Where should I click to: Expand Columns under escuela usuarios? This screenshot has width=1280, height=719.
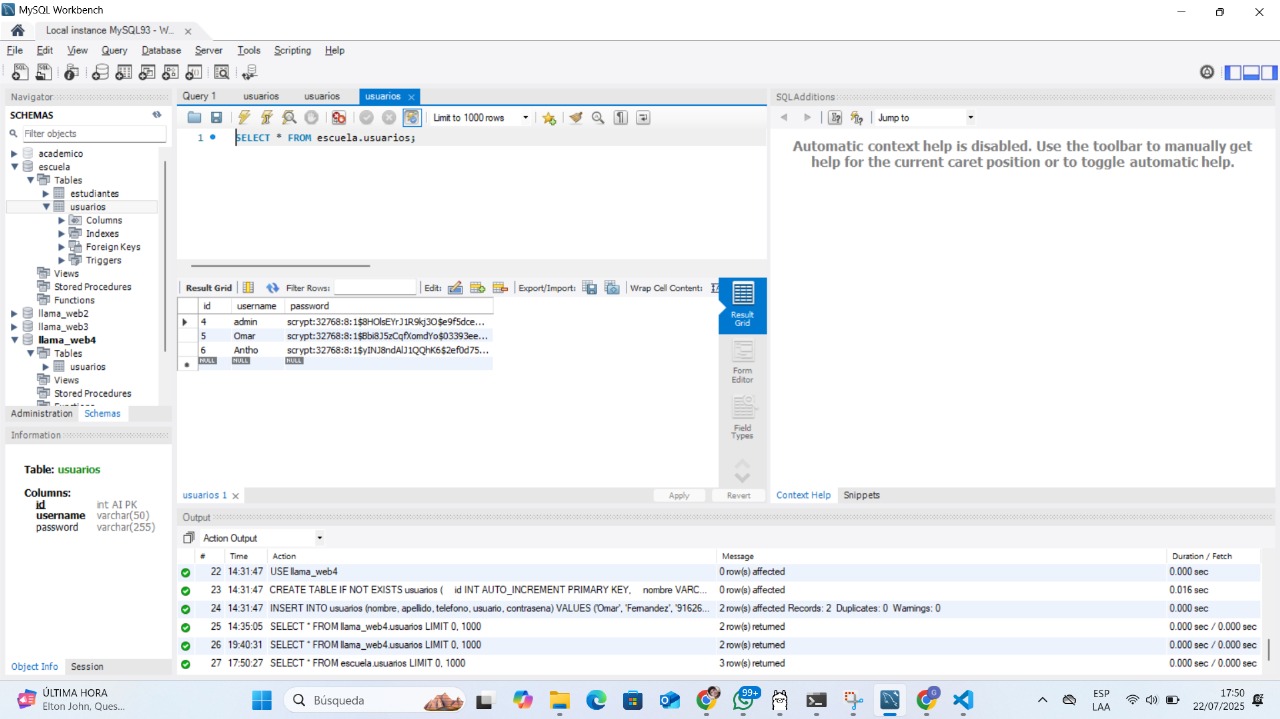click(x=62, y=221)
